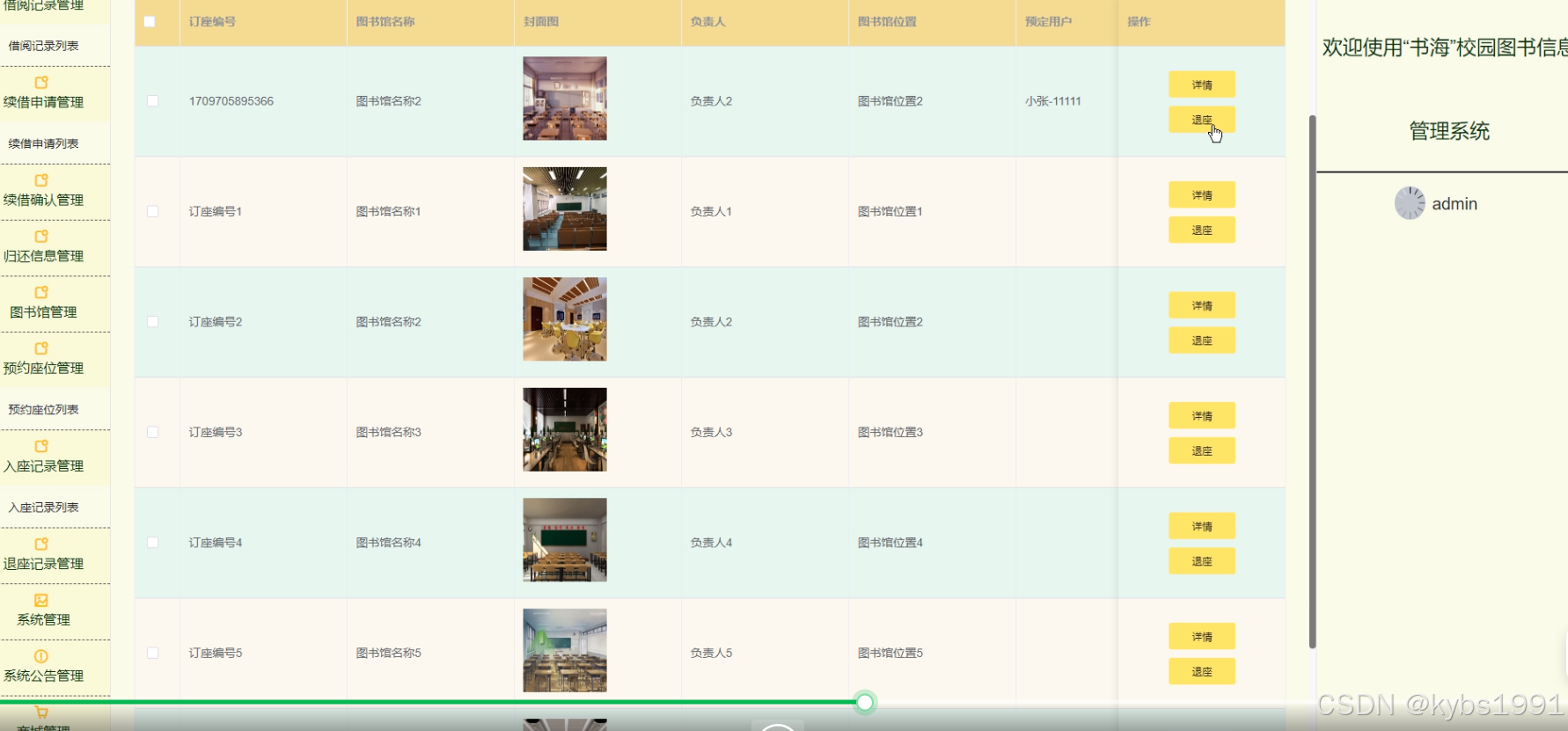Open 续借确认管理 menu
Viewport: 1568px width, 731px height.
point(44,200)
